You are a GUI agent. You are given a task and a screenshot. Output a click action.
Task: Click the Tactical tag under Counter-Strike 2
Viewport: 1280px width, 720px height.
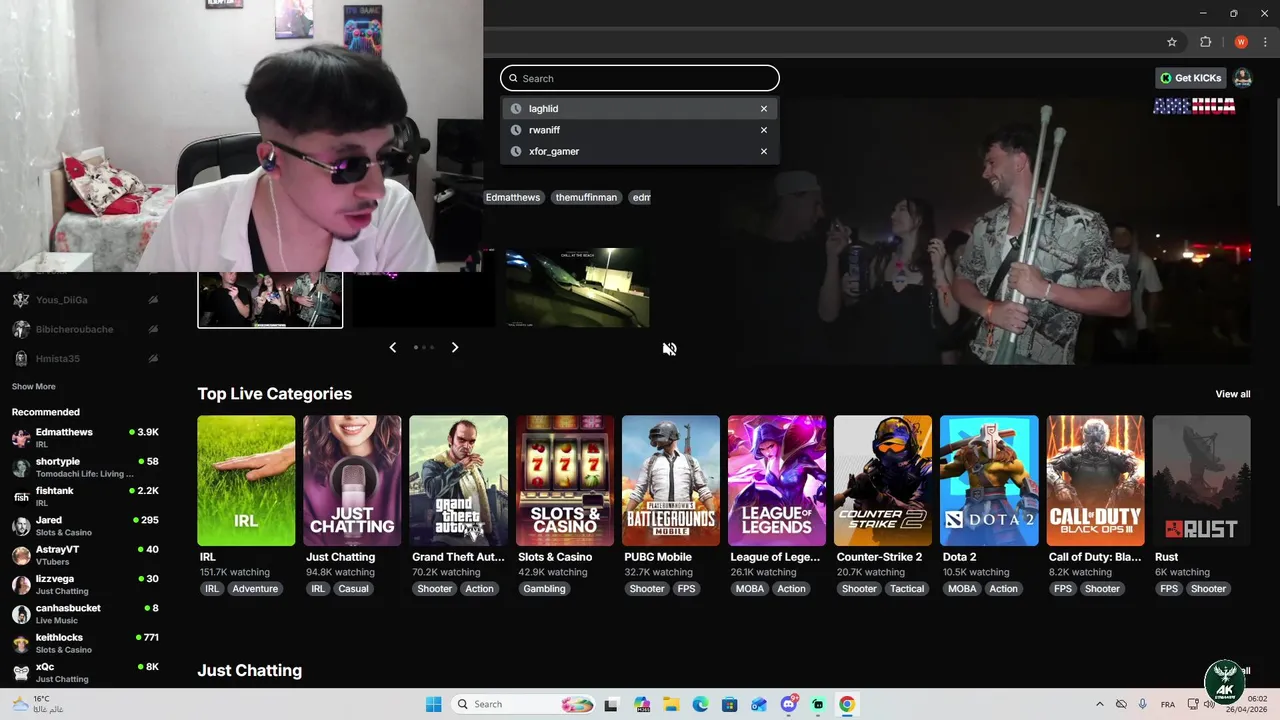click(x=907, y=589)
